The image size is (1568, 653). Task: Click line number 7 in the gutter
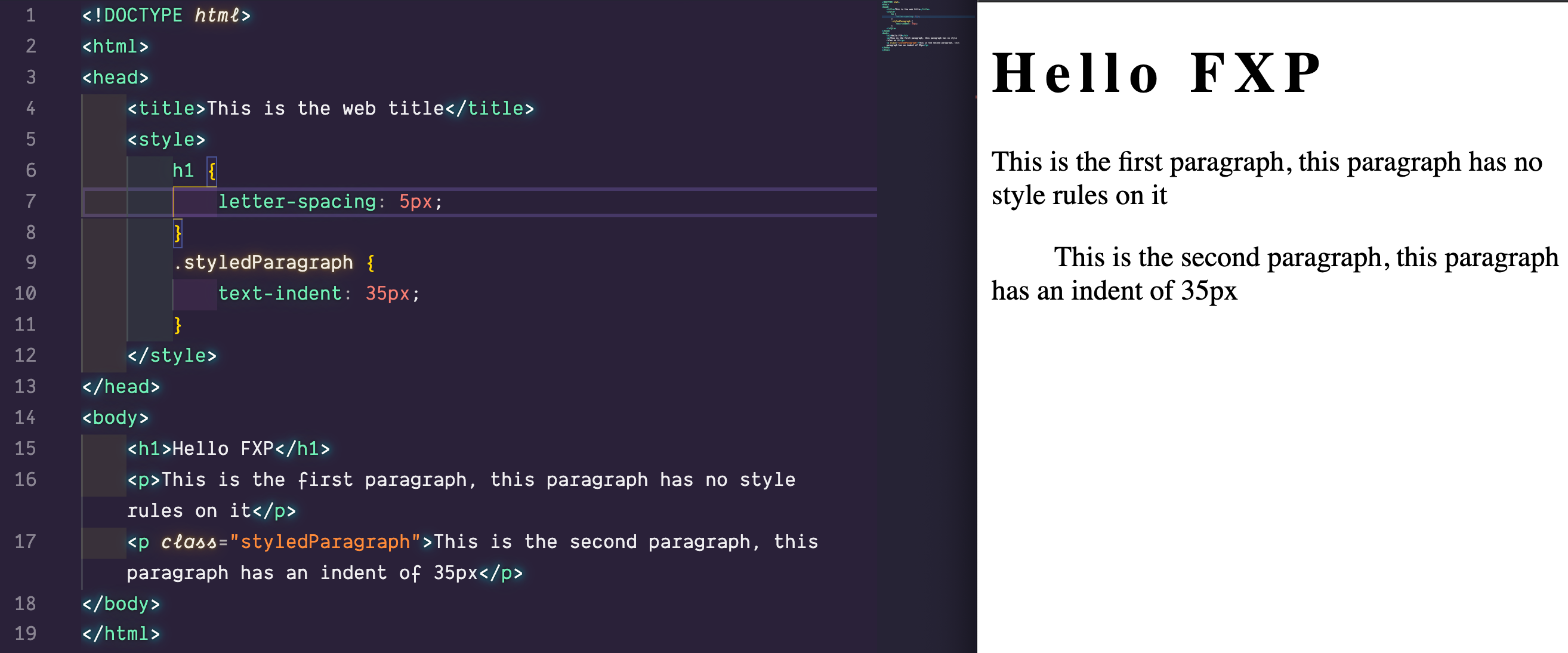point(30,201)
